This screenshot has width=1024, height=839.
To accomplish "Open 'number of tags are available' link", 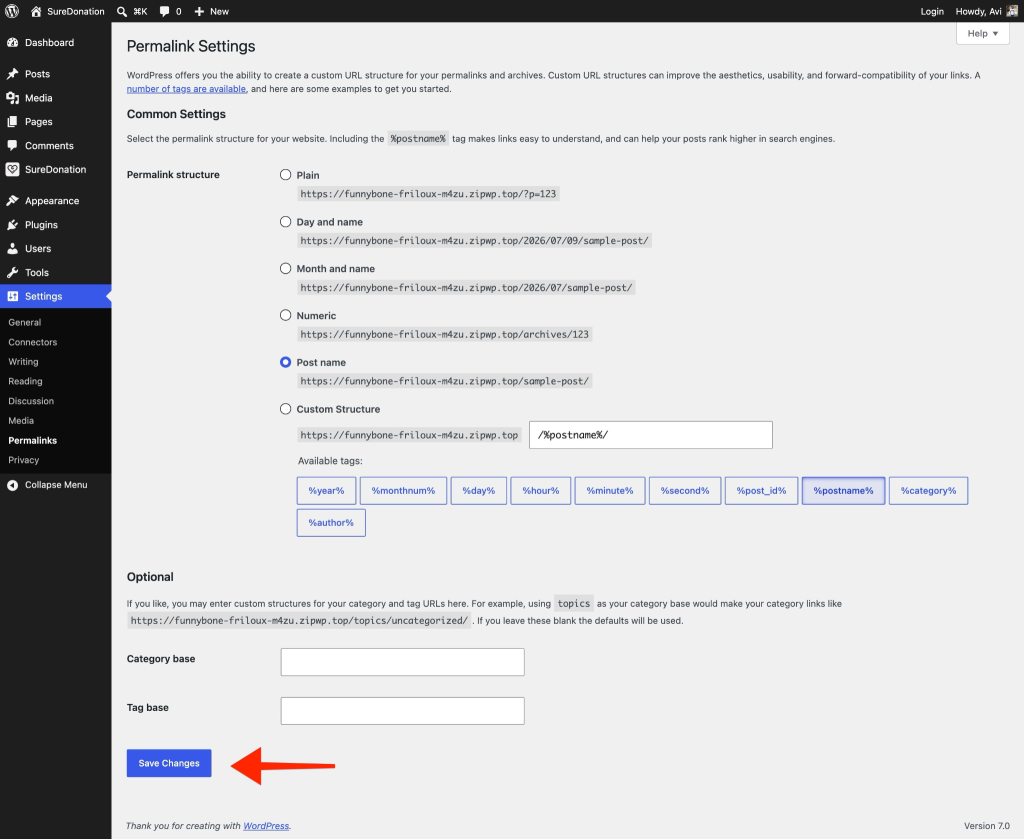I will click(x=186, y=89).
